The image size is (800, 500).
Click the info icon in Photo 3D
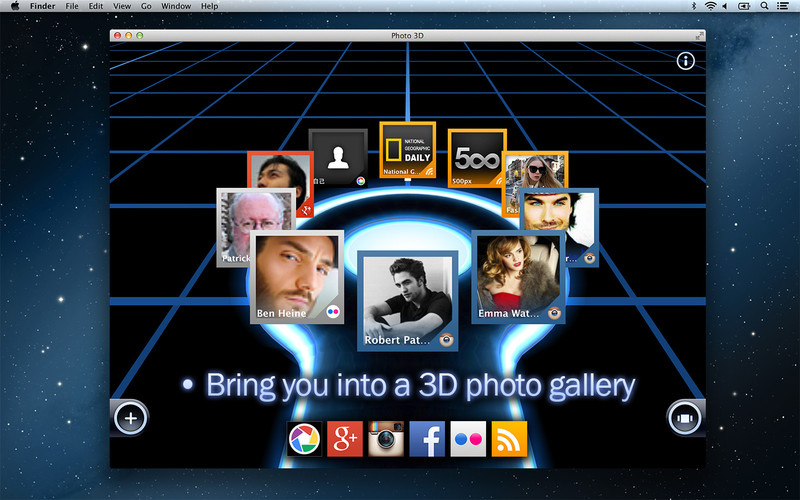685,61
